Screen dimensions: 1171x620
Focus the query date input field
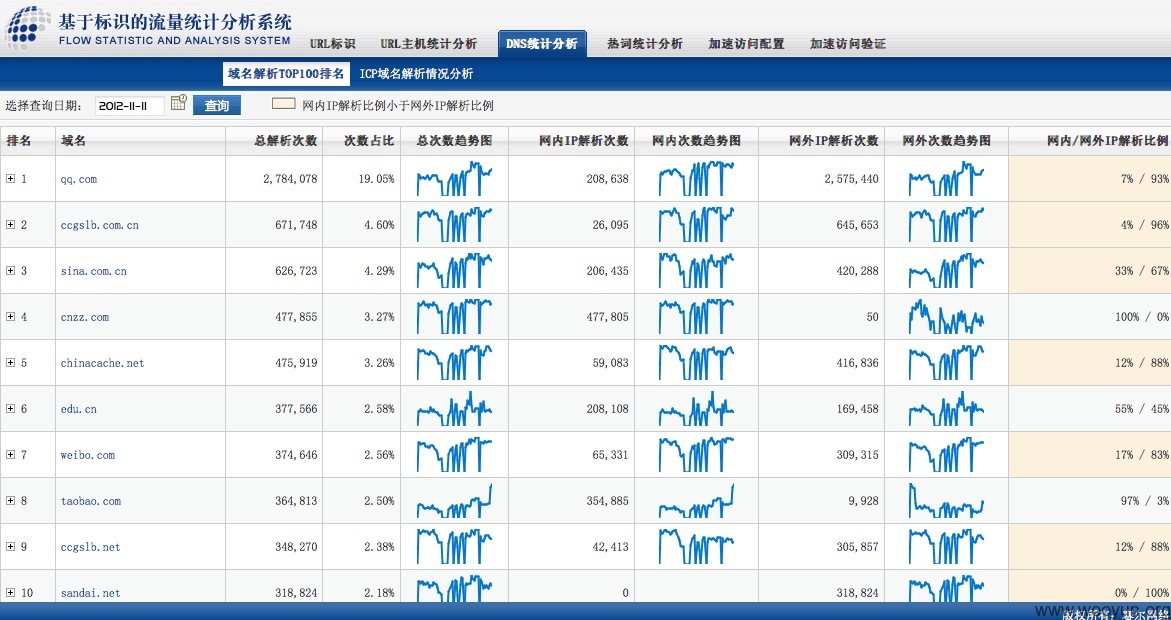click(x=130, y=106)
